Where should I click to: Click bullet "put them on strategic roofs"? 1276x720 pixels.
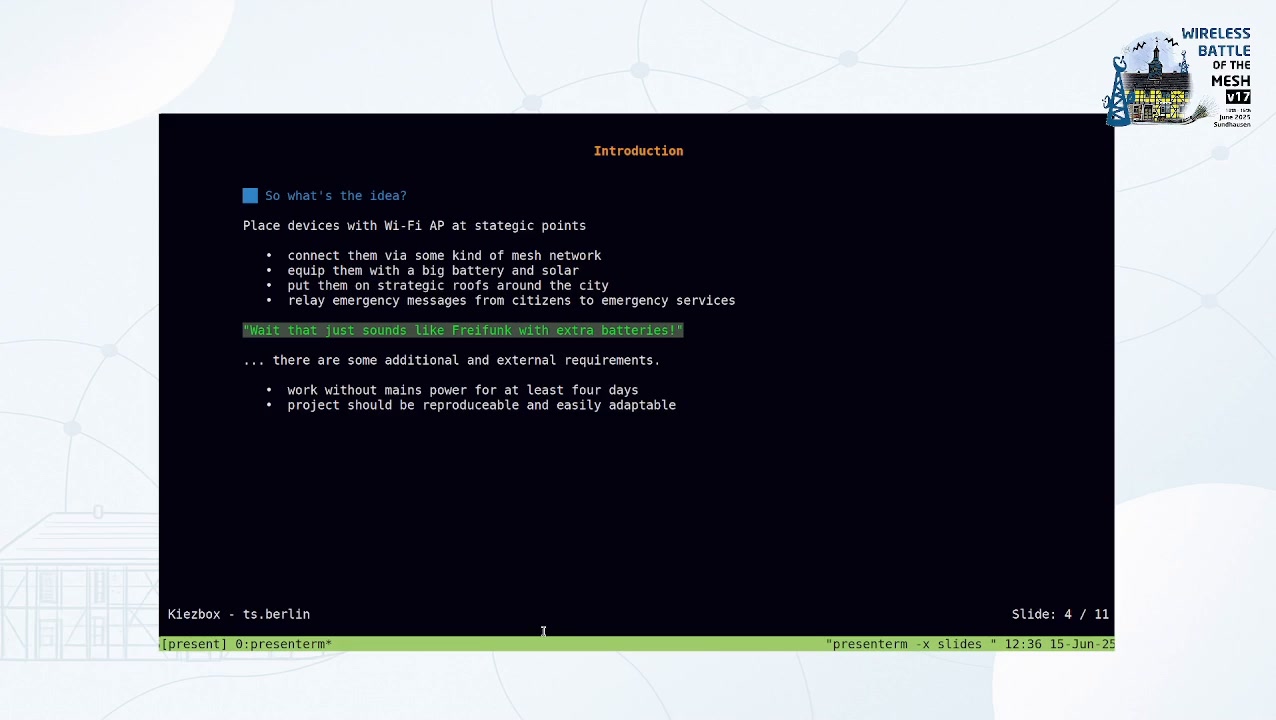447,286
